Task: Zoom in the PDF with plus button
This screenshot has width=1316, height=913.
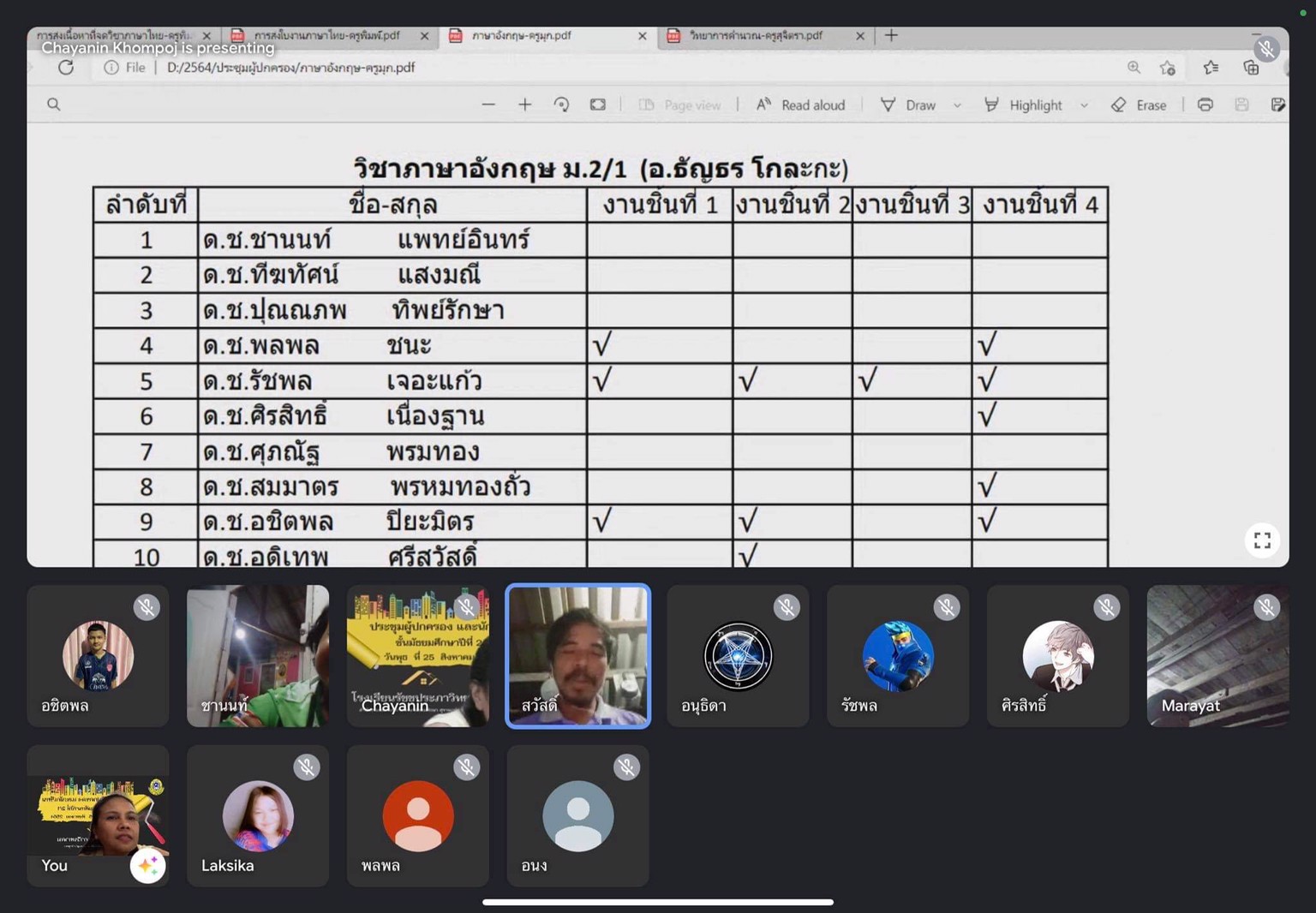Action: [525, 104]
